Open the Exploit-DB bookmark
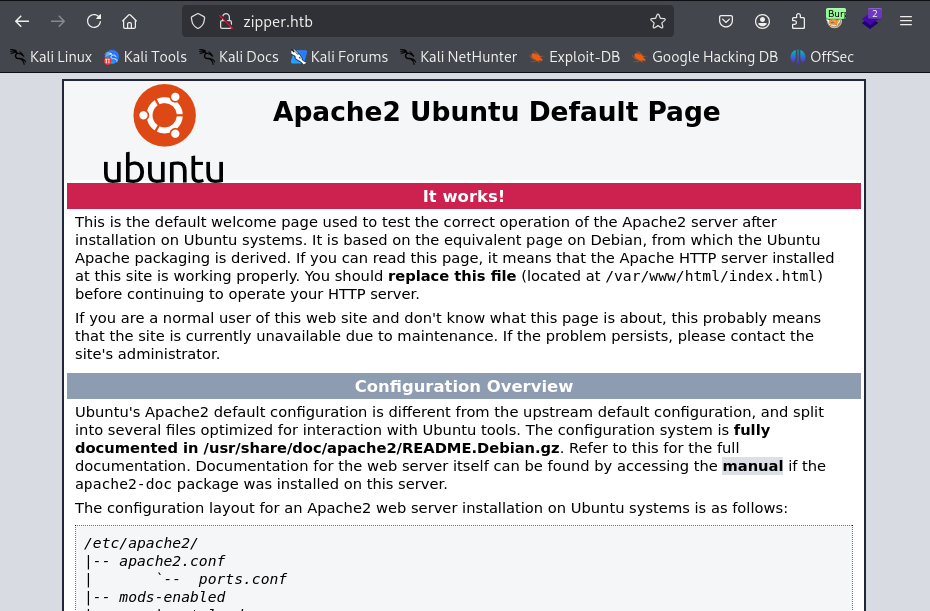Viewport: 930px width, 611px height. tap(574, 57)
